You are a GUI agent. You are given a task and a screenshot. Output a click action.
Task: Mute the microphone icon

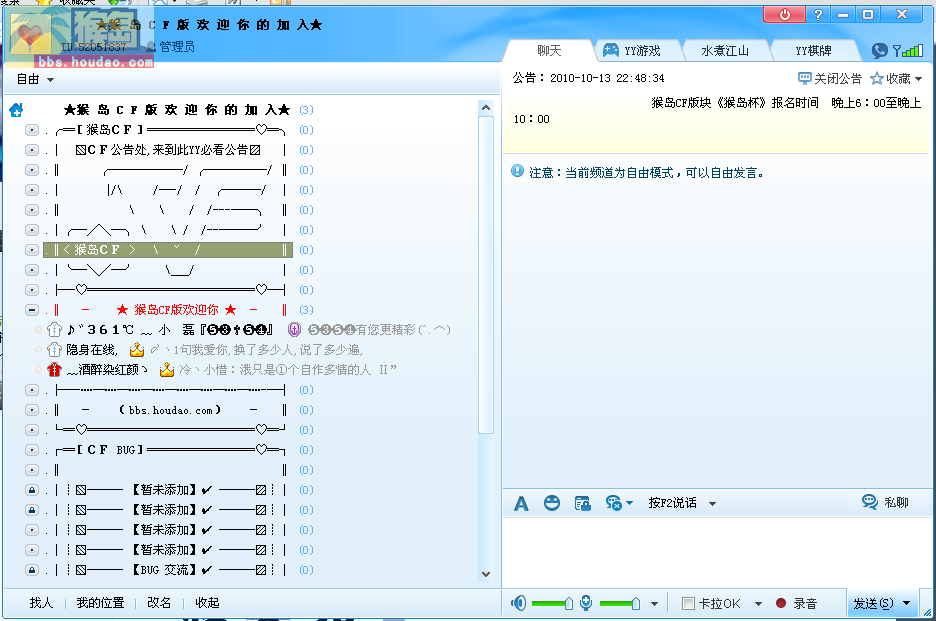[586, 603]
